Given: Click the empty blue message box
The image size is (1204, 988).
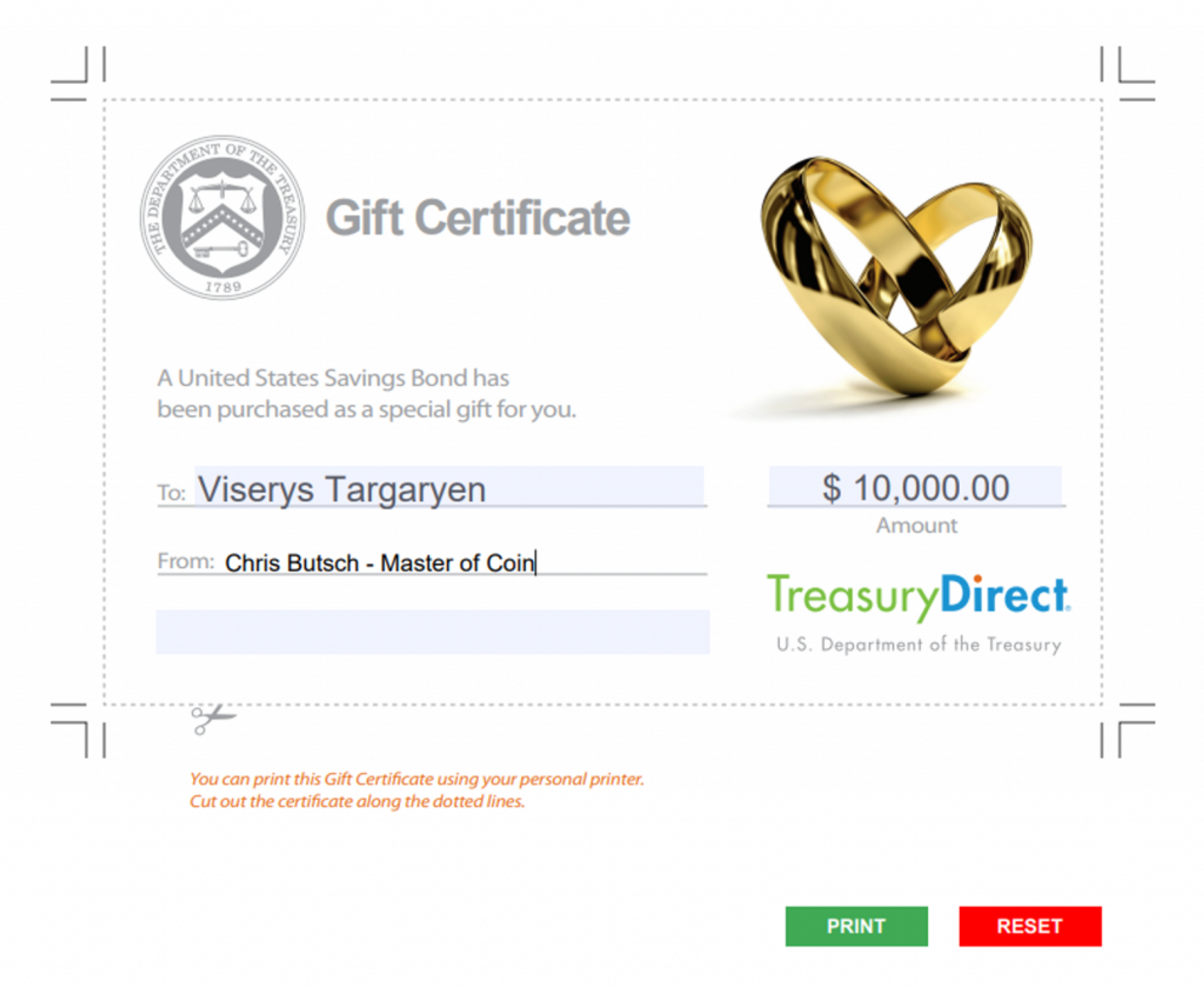Looking at the screenshot, I should (433, 632).
